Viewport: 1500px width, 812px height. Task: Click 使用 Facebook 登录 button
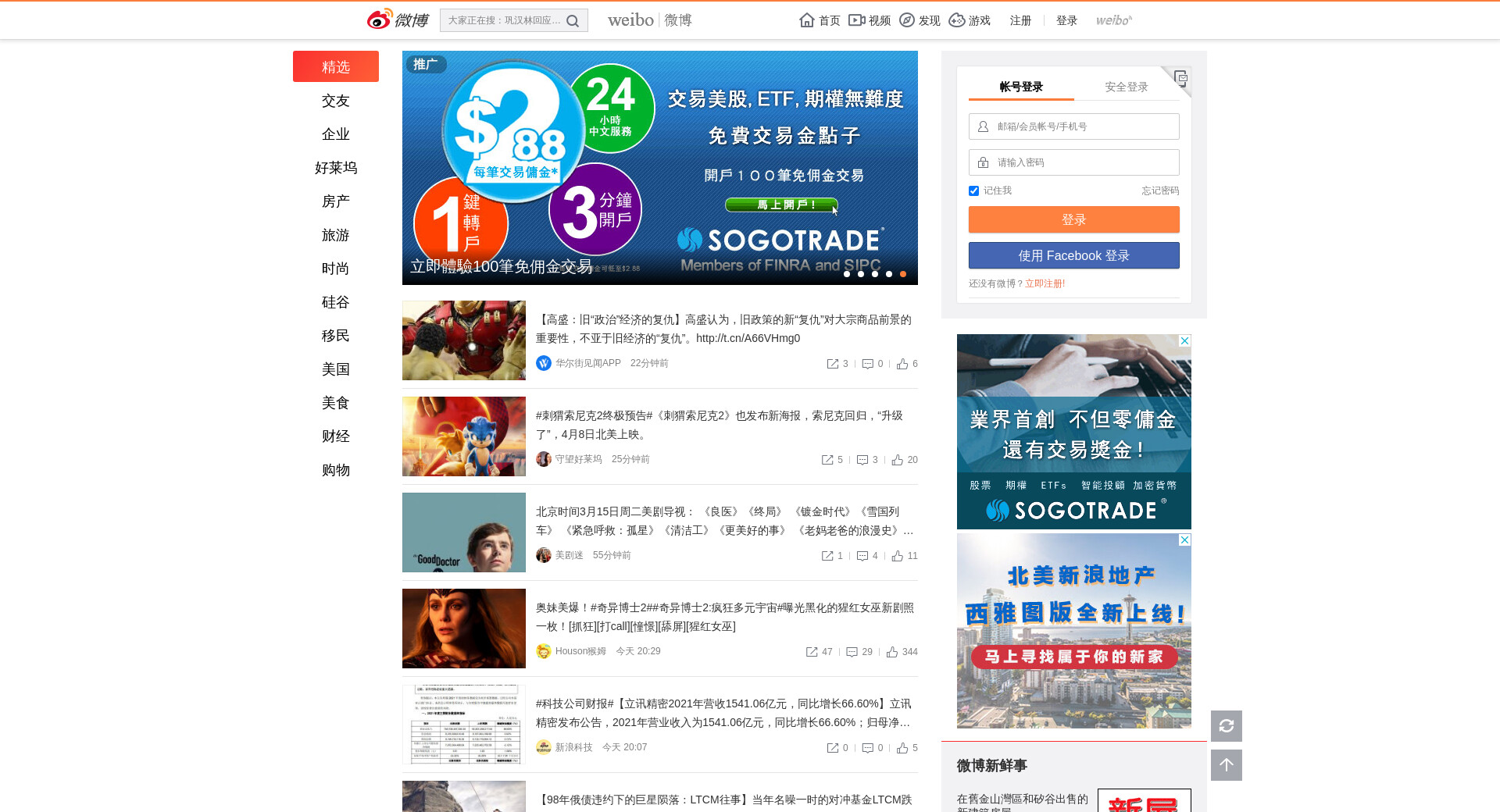(1073, 255)
